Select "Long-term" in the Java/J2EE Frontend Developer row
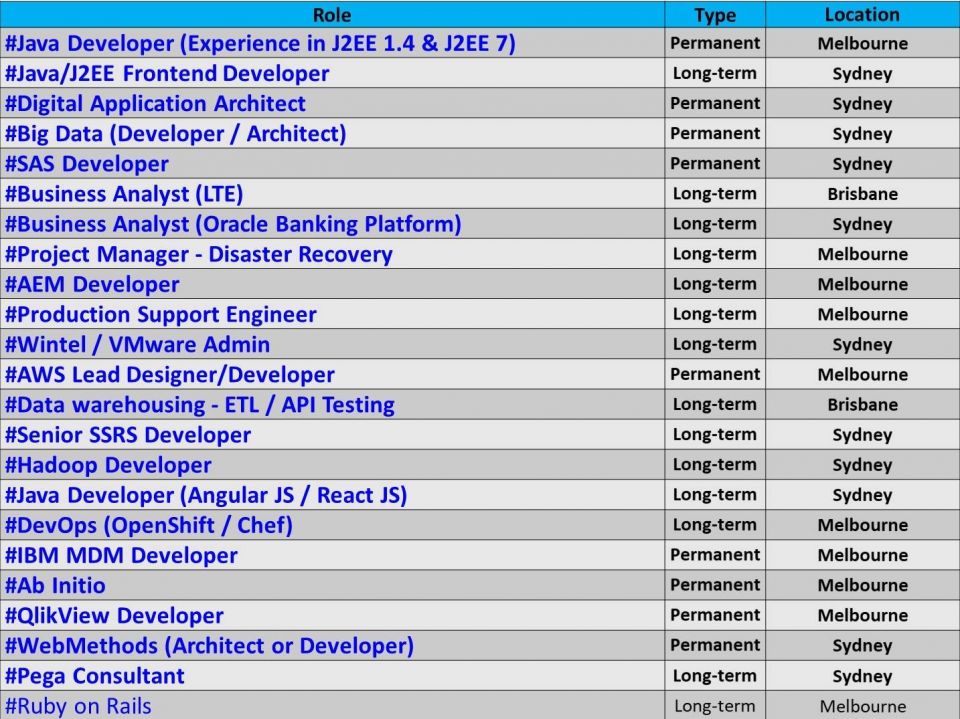This screenshot has width=960, height=719. [714, 73]
